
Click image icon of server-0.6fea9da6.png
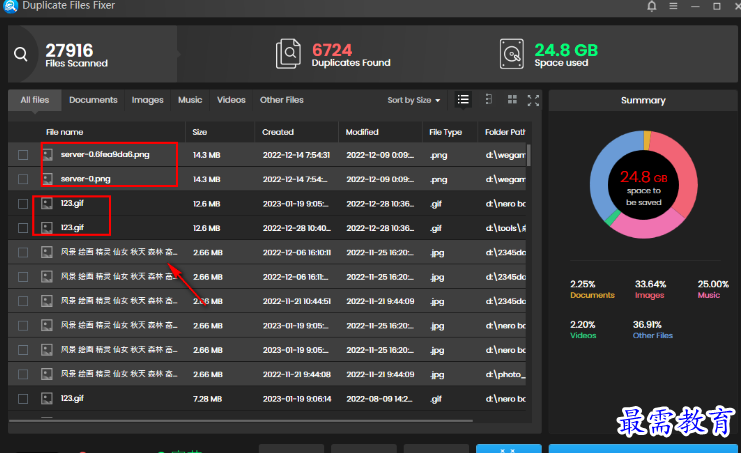coord(47,154)
